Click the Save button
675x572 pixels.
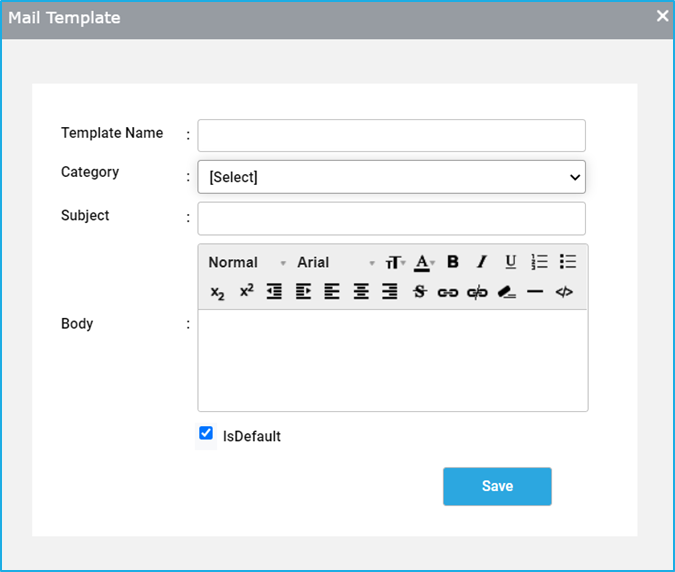pos(497,486)
